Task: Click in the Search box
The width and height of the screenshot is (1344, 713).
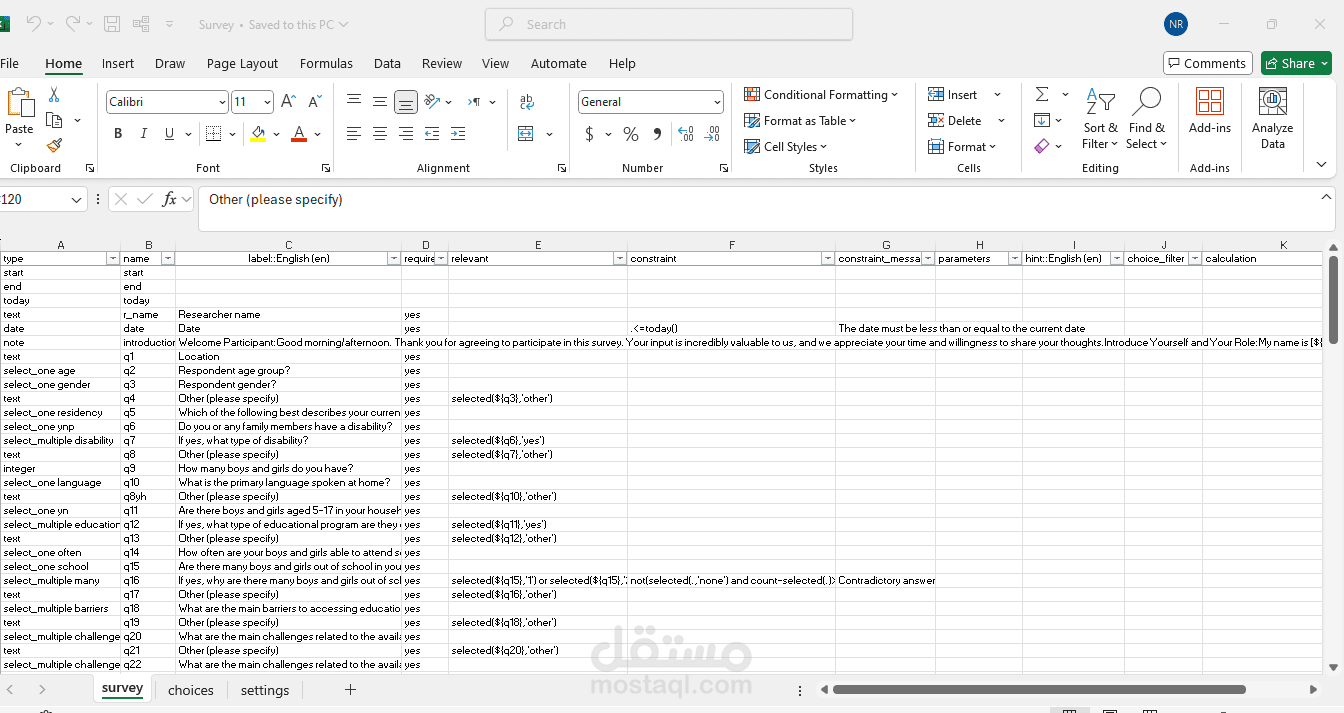Action: coord(669,24)
